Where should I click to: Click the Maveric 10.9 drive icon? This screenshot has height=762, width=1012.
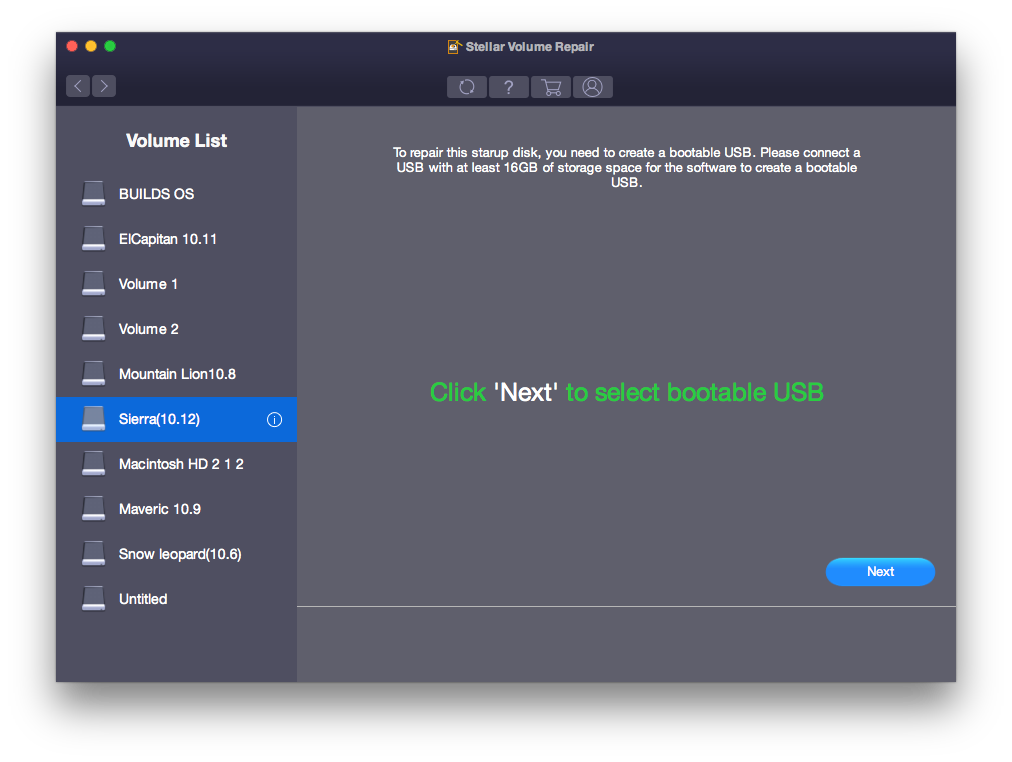pyautogui.click(x=94, y=509)
